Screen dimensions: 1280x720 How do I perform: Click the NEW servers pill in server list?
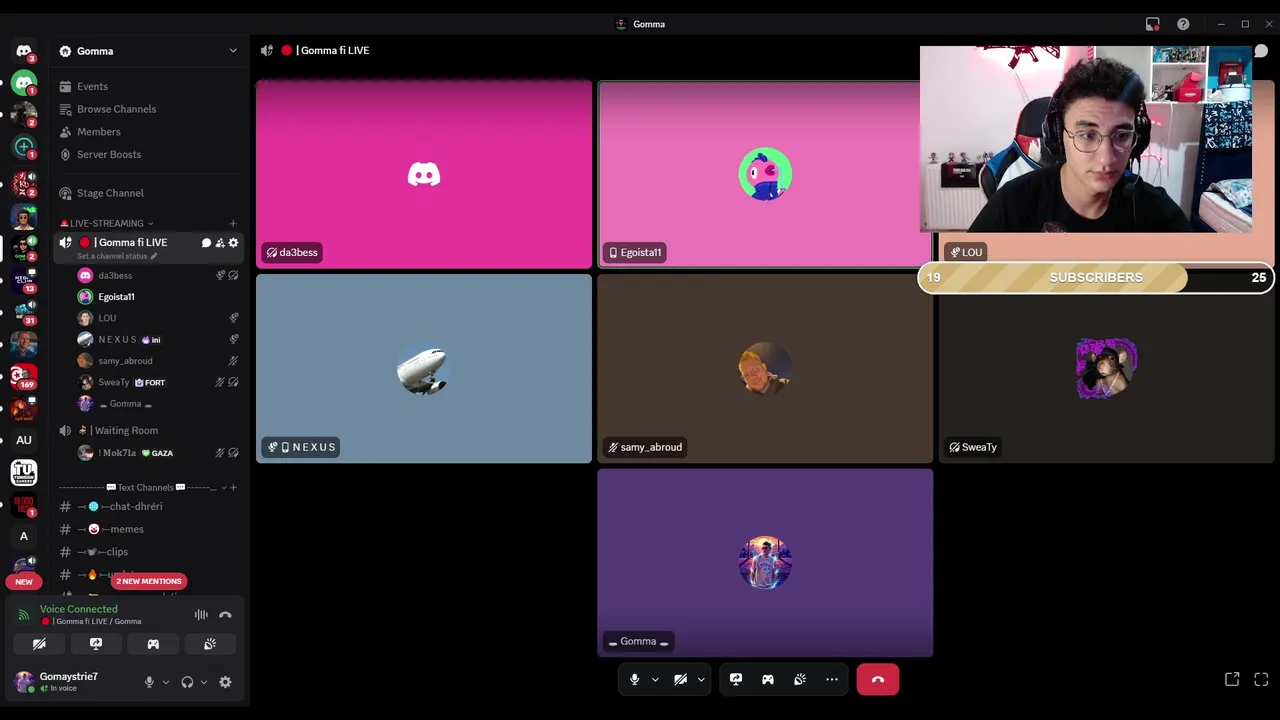[x=24, y=581]
